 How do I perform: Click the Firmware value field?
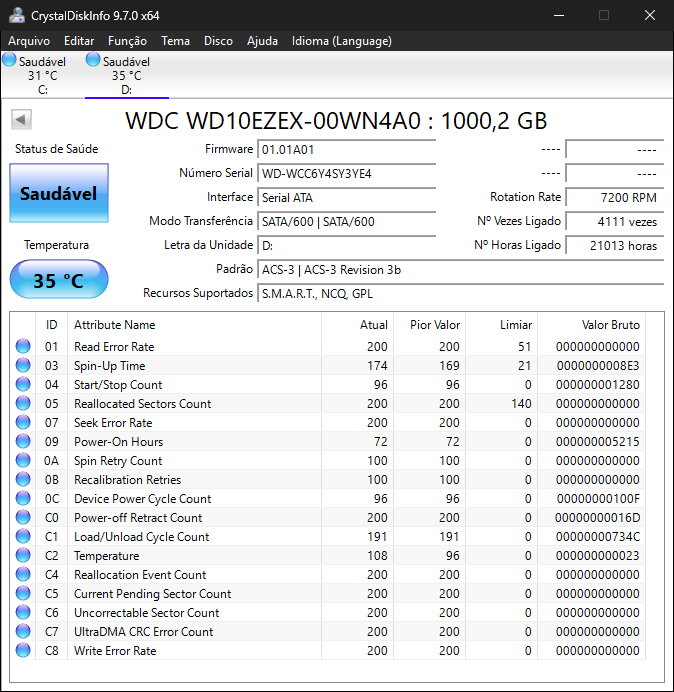[x=346, y=149]
